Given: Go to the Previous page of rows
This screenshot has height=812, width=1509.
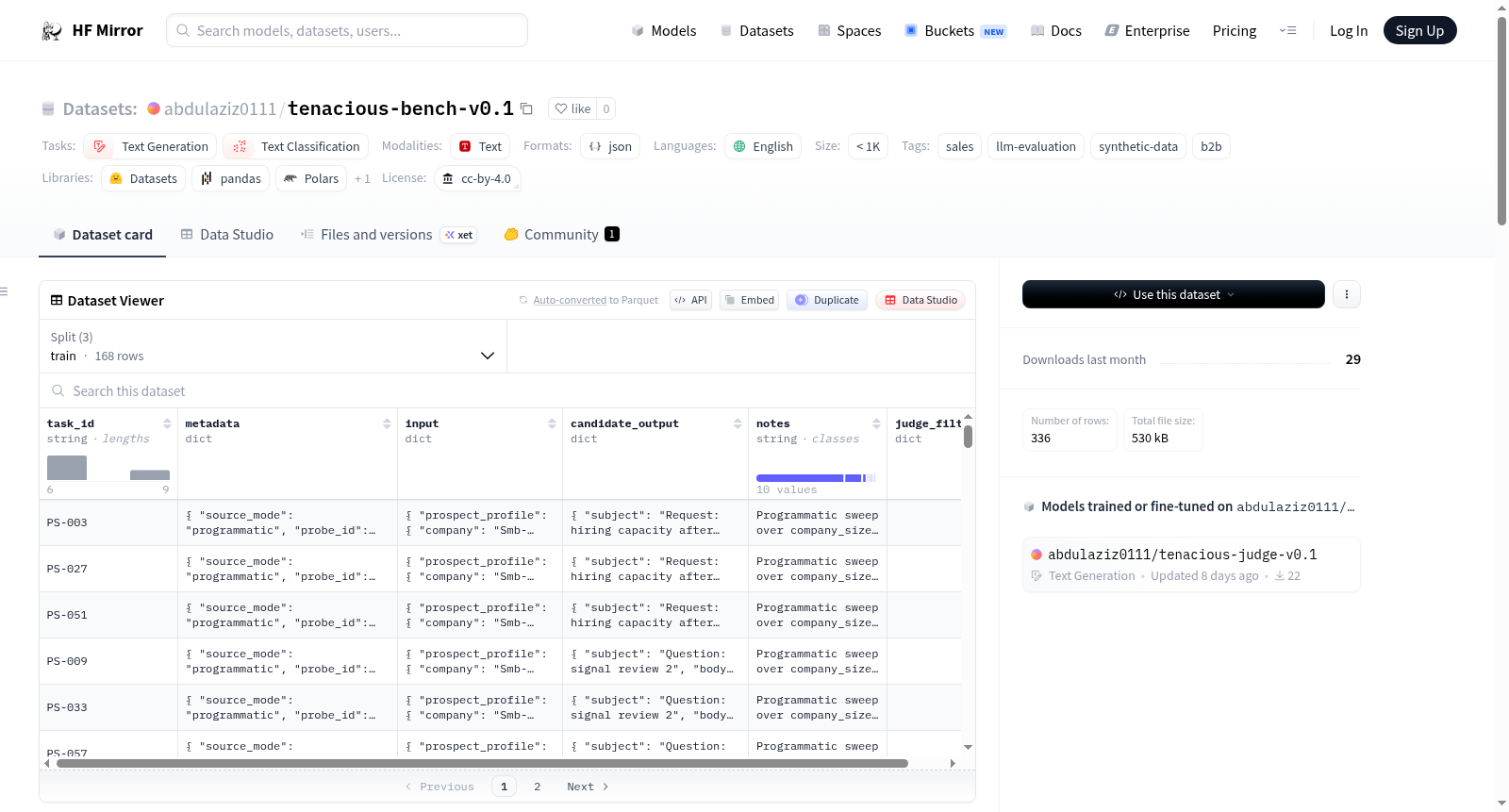Looking at the screenshot, I should (439, 787).
